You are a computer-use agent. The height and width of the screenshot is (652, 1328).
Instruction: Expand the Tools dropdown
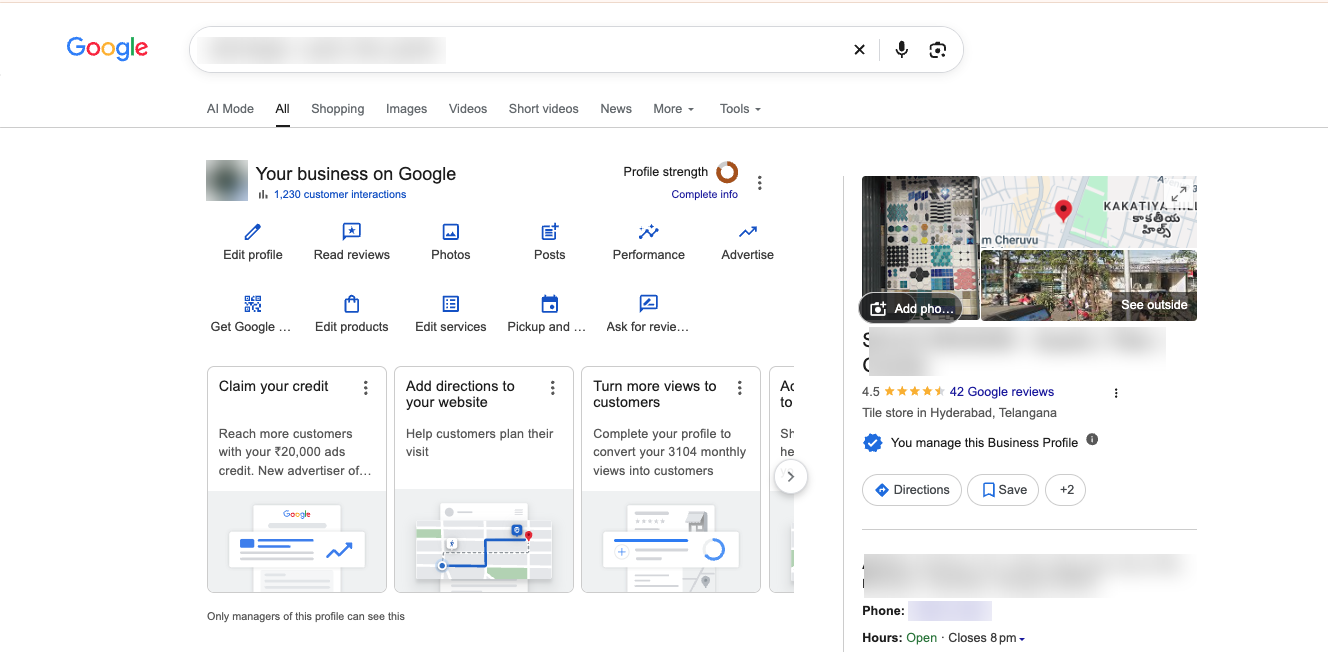click(740, 109)
